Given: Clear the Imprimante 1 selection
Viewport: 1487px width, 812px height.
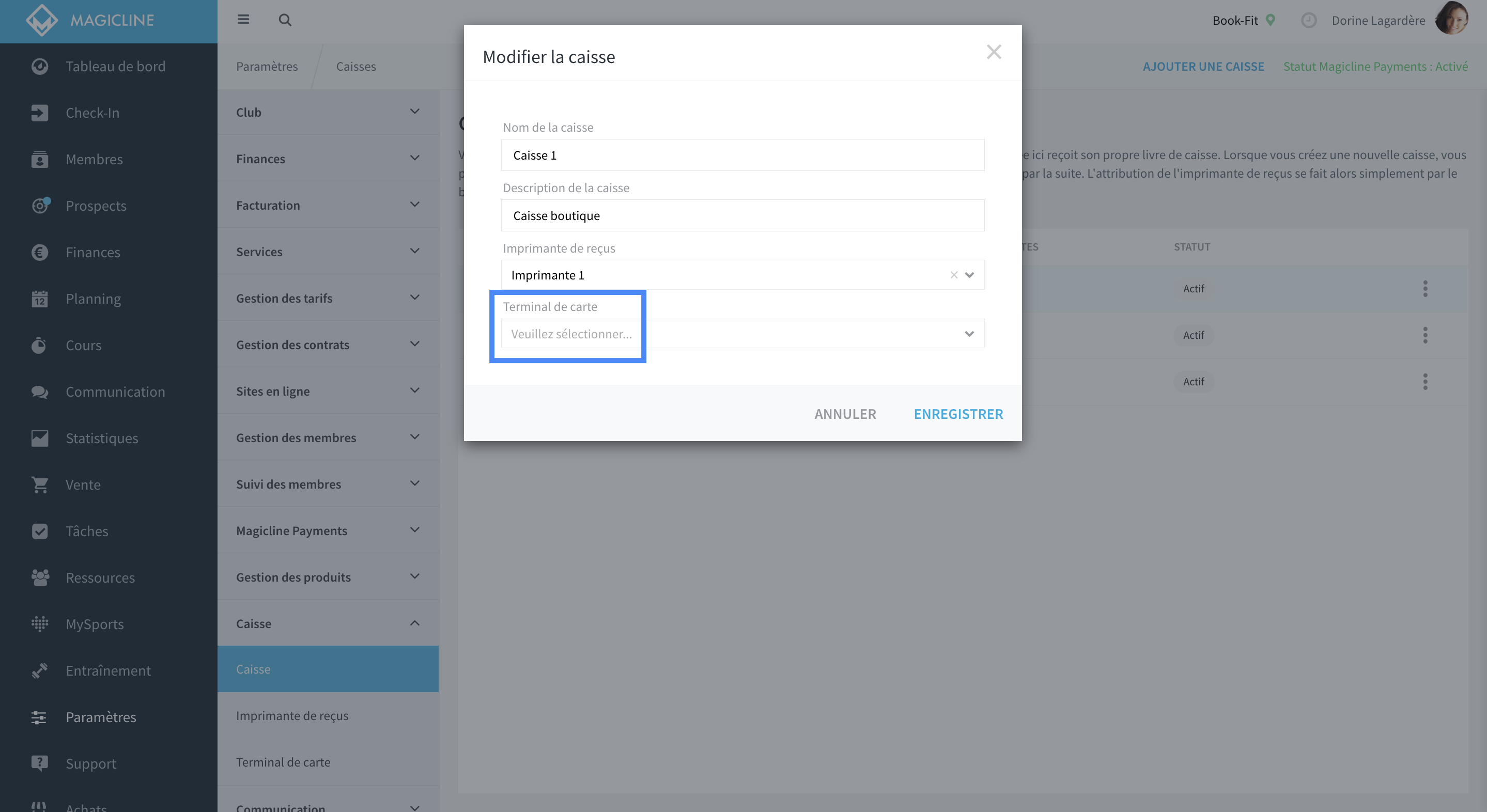Looking at the screenshot, I should pos(954,275).
